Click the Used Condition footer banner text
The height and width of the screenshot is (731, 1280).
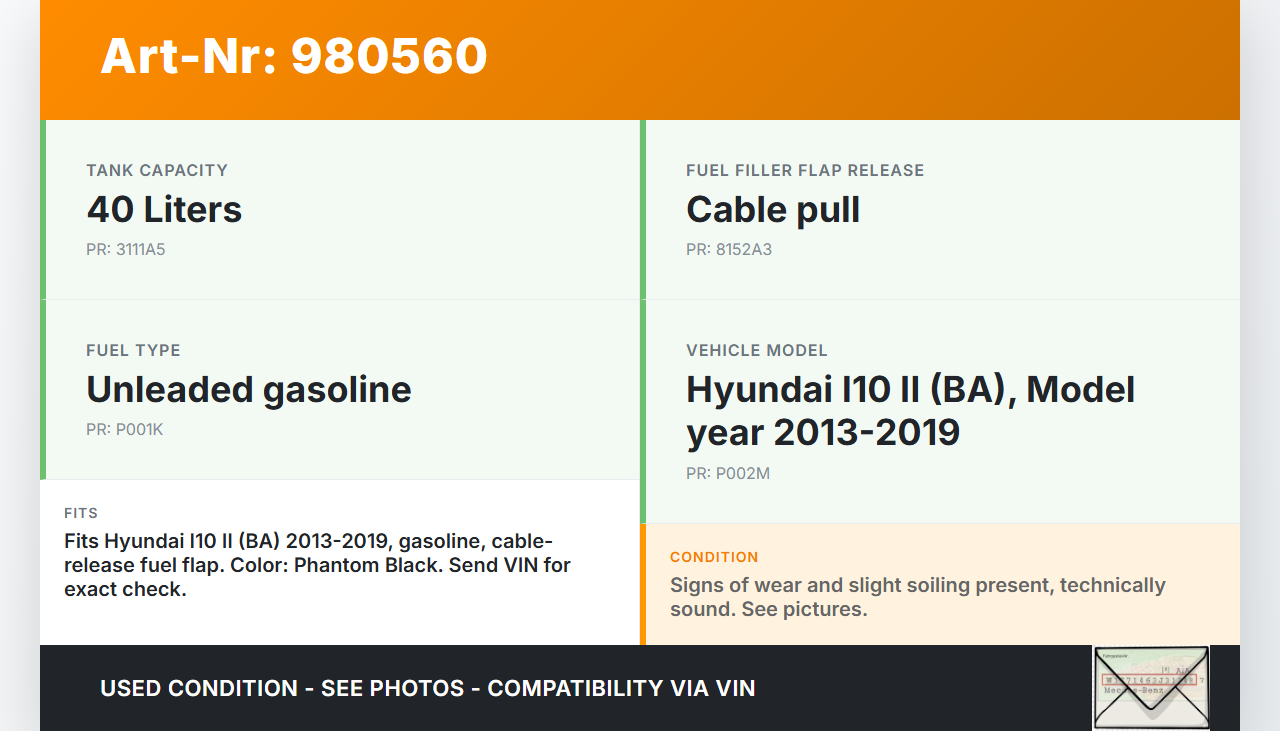(427, 688)
